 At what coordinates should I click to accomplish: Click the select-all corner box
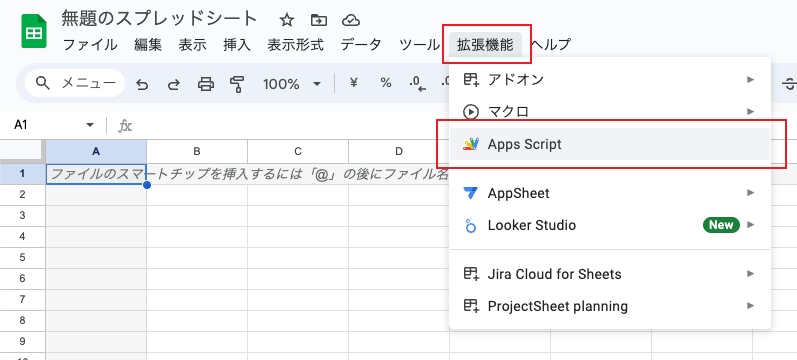(x=22, y=151)
